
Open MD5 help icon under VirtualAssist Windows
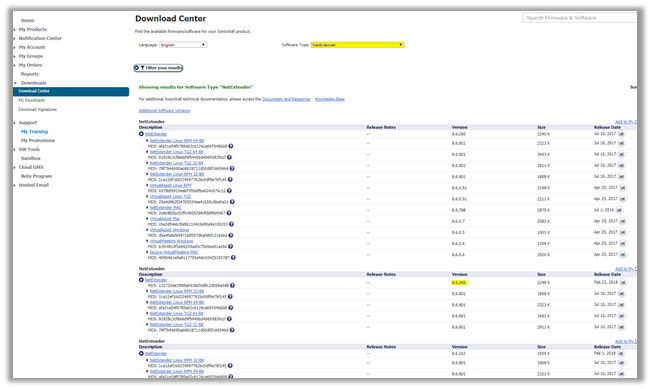[x=230, y=235]
